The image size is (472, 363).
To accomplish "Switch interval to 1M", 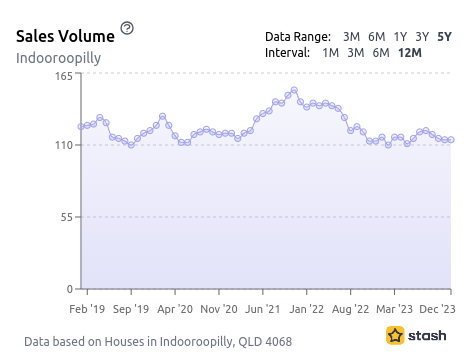I will (331, 53).
